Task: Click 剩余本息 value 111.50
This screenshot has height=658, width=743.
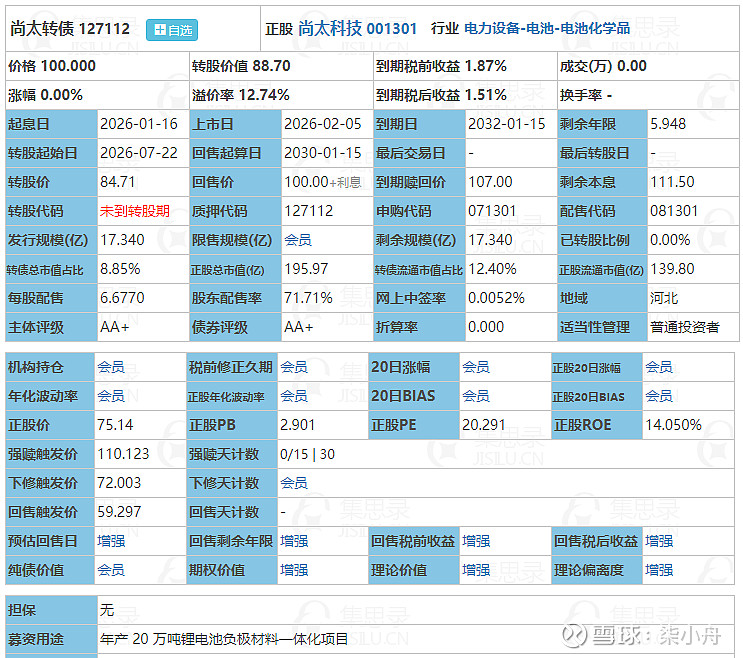Action: pyautogui.click(x=672, y=182)
